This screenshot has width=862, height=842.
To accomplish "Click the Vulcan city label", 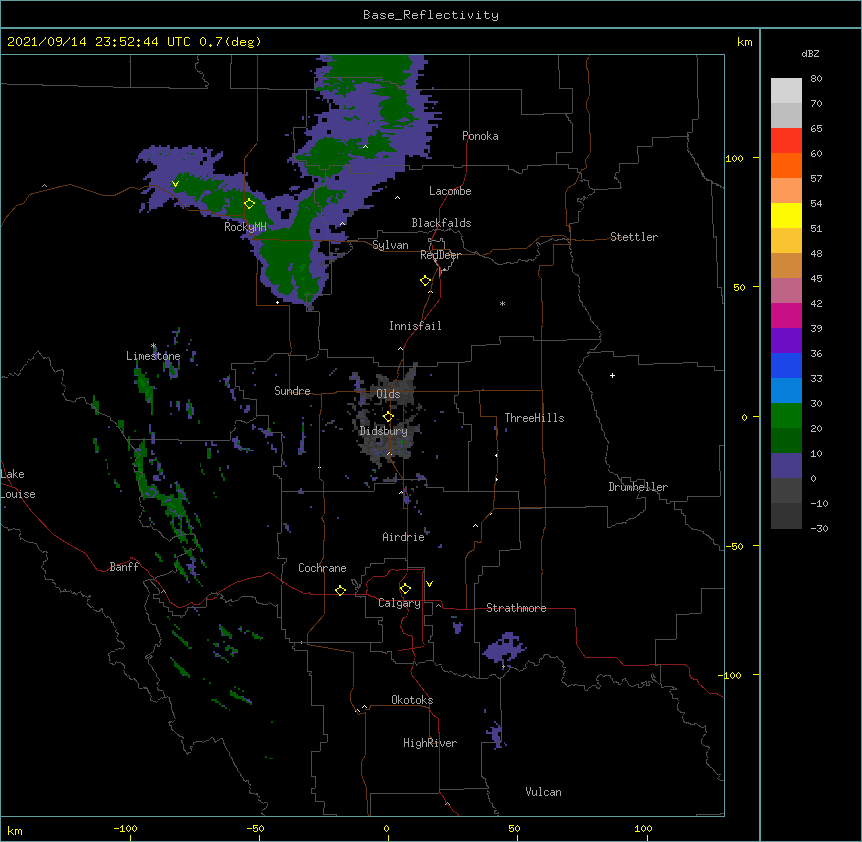I will click(x=543, y=791).
